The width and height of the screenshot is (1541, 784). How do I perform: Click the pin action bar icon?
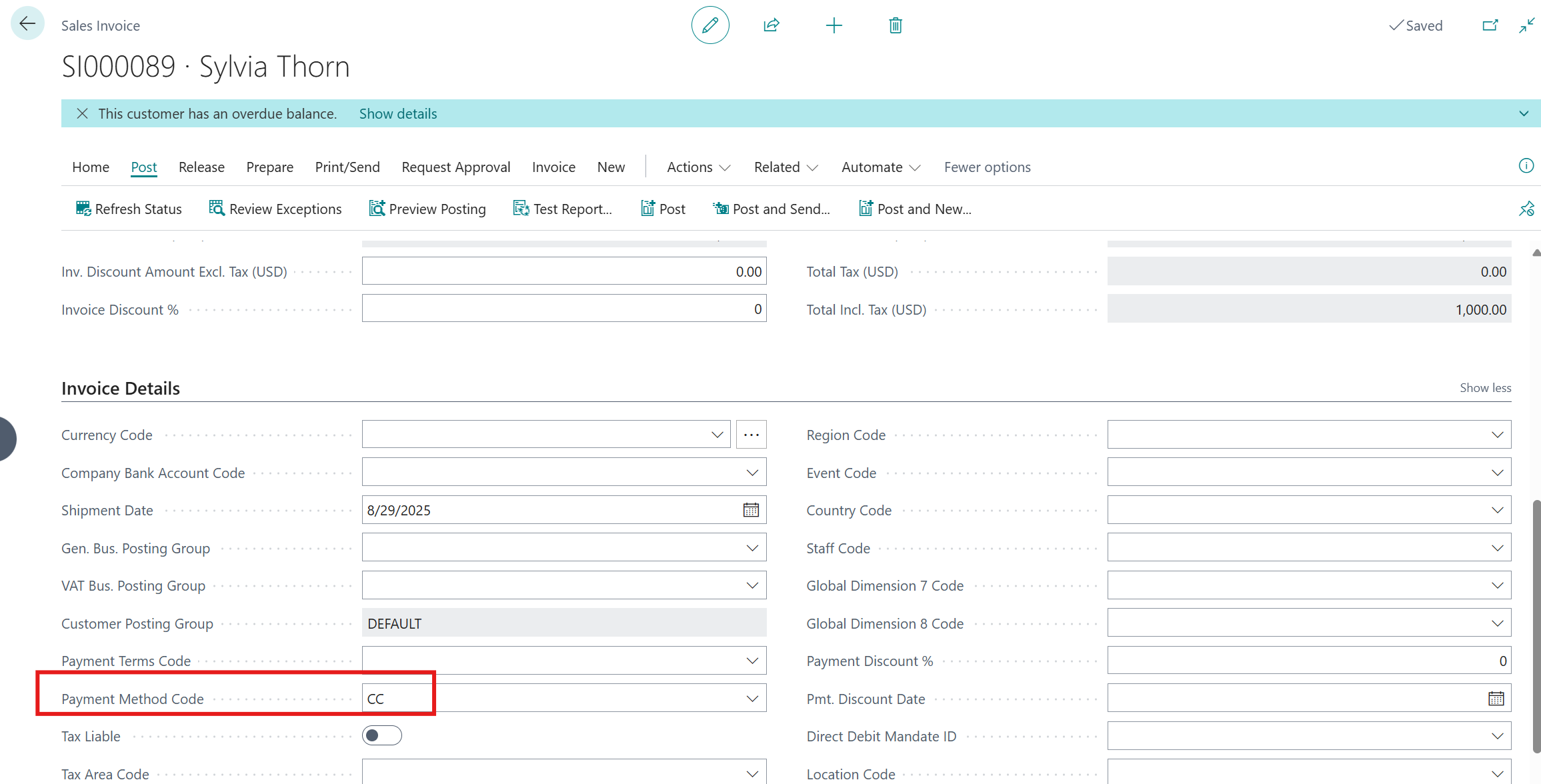tap(1526, 209)
